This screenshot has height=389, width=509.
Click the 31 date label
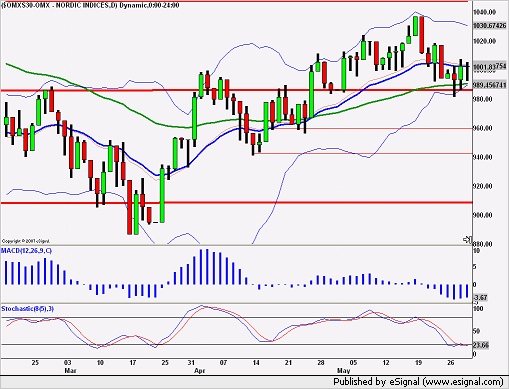pyautogui.click(x=191, y=363)
